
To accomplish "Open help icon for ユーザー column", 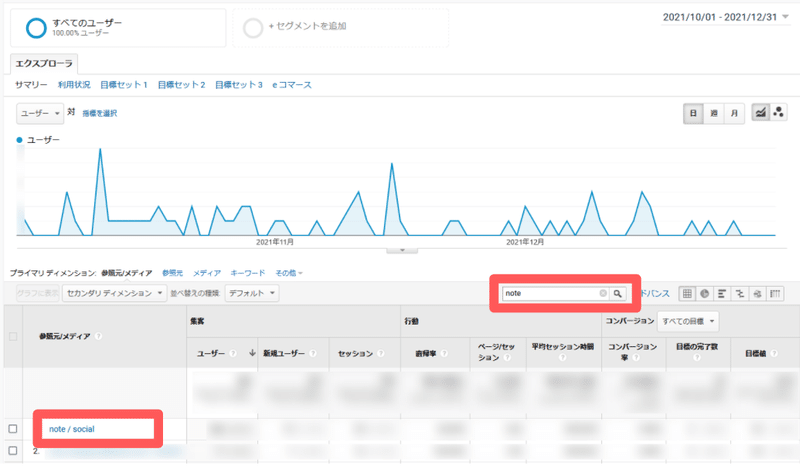I will 233,353.
